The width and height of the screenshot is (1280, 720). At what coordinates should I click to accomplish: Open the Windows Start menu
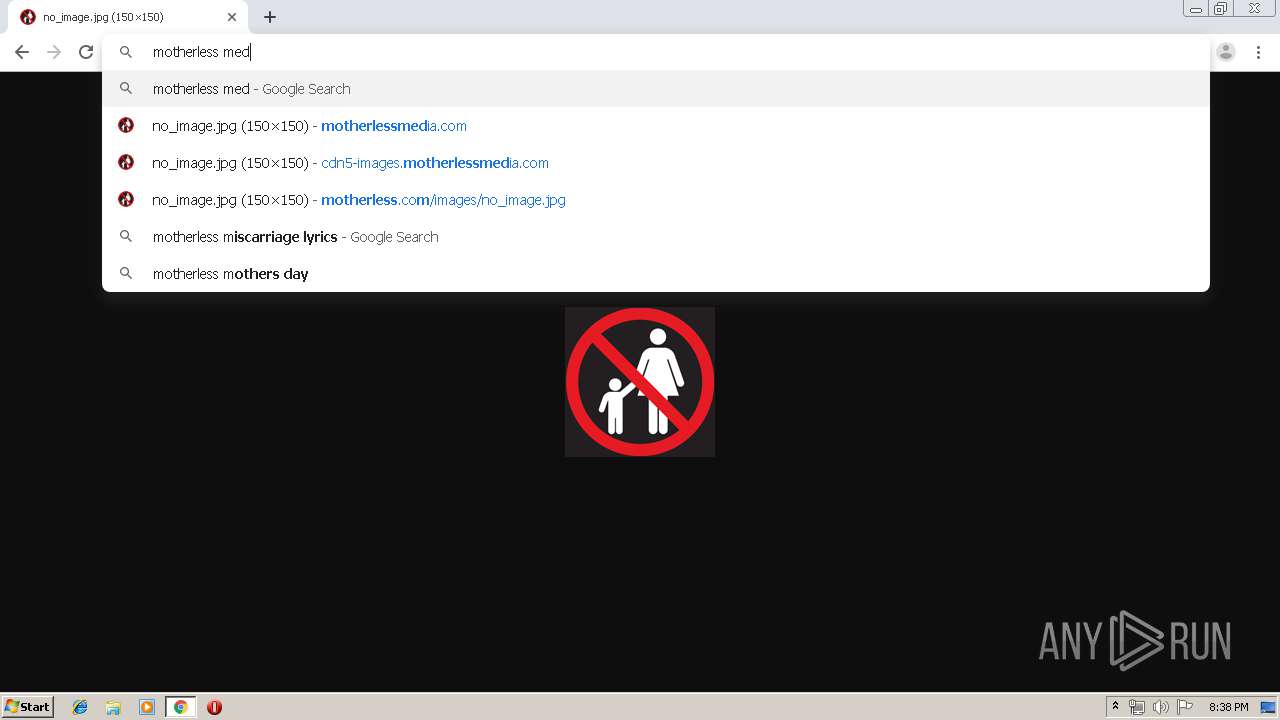coord(28,706)
